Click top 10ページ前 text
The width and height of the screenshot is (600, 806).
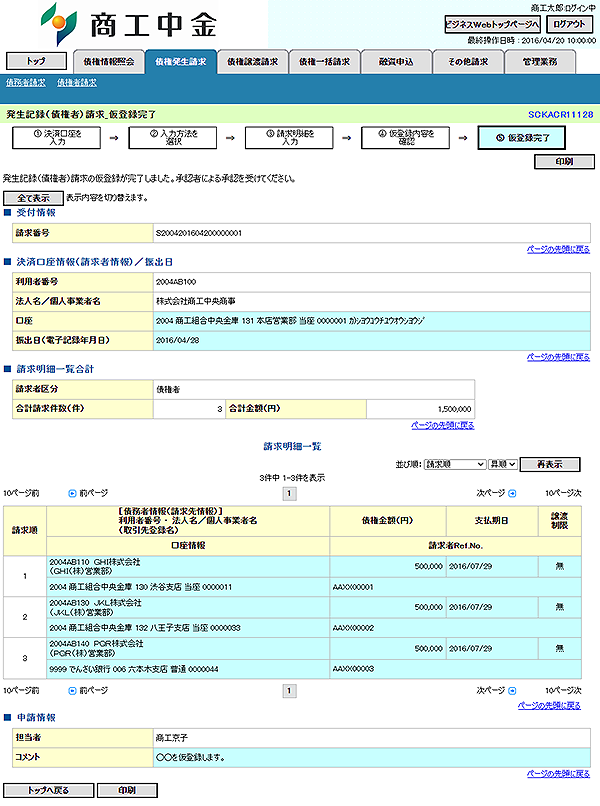pos(21,493)
